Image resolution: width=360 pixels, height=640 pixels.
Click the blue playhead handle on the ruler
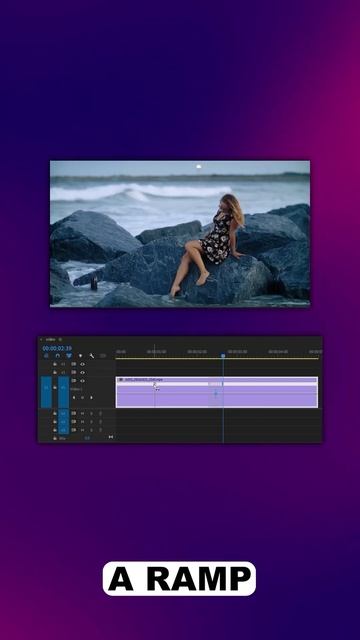[x=223, y=356]
